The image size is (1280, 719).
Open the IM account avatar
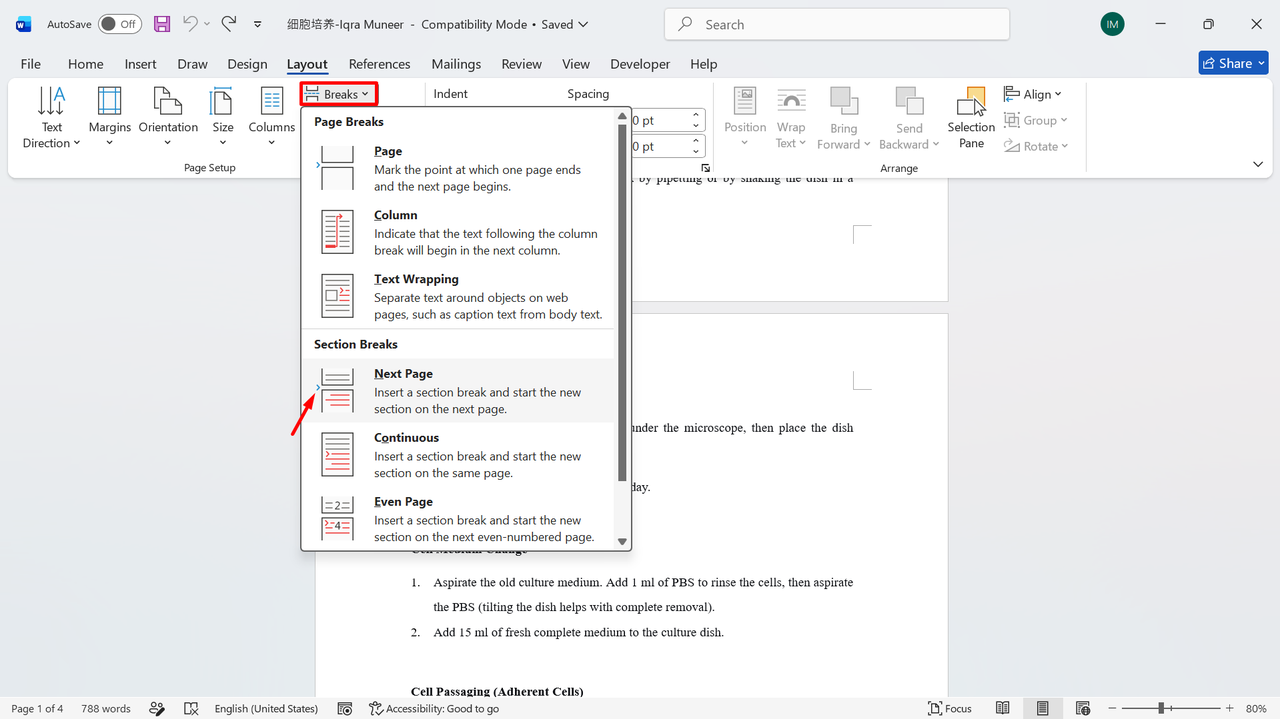point(1112,24)
